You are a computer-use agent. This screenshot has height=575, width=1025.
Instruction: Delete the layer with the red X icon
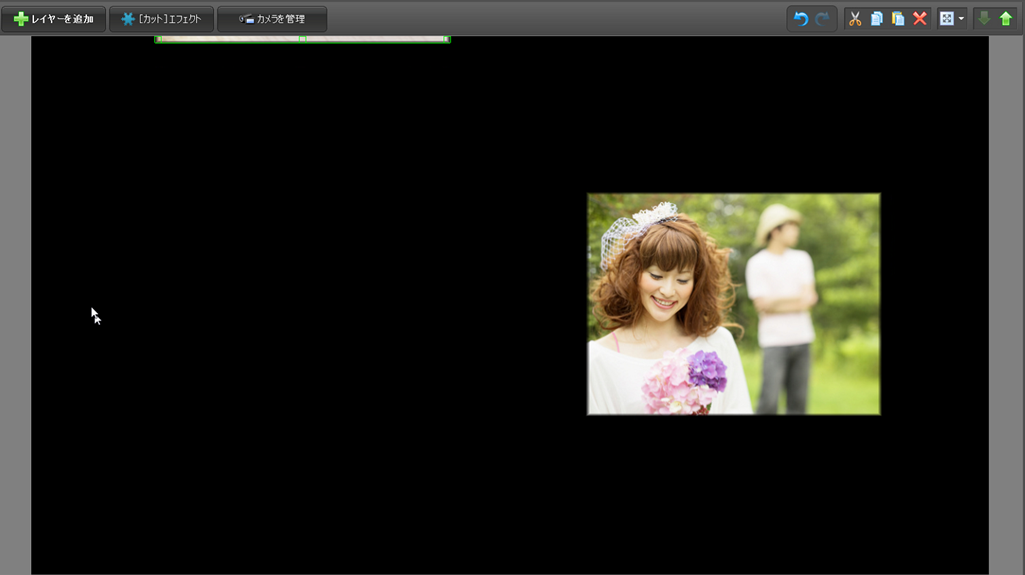click(920, 19)
